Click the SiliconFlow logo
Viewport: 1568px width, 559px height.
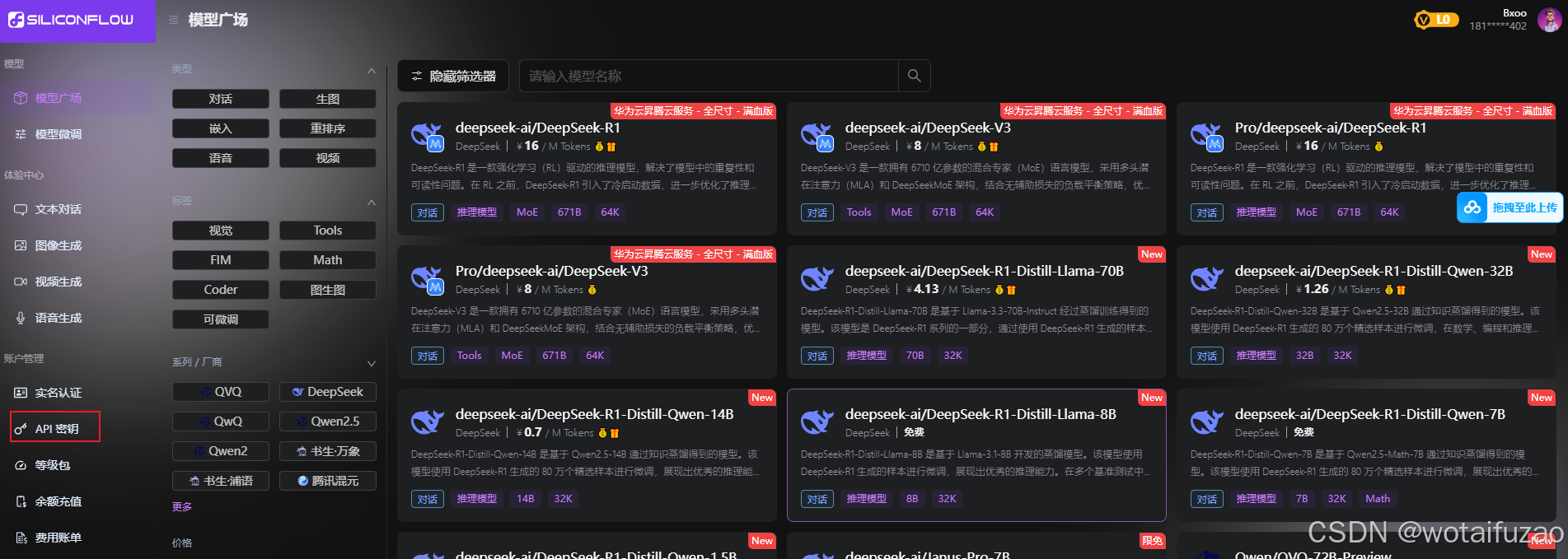coord(71,20)
